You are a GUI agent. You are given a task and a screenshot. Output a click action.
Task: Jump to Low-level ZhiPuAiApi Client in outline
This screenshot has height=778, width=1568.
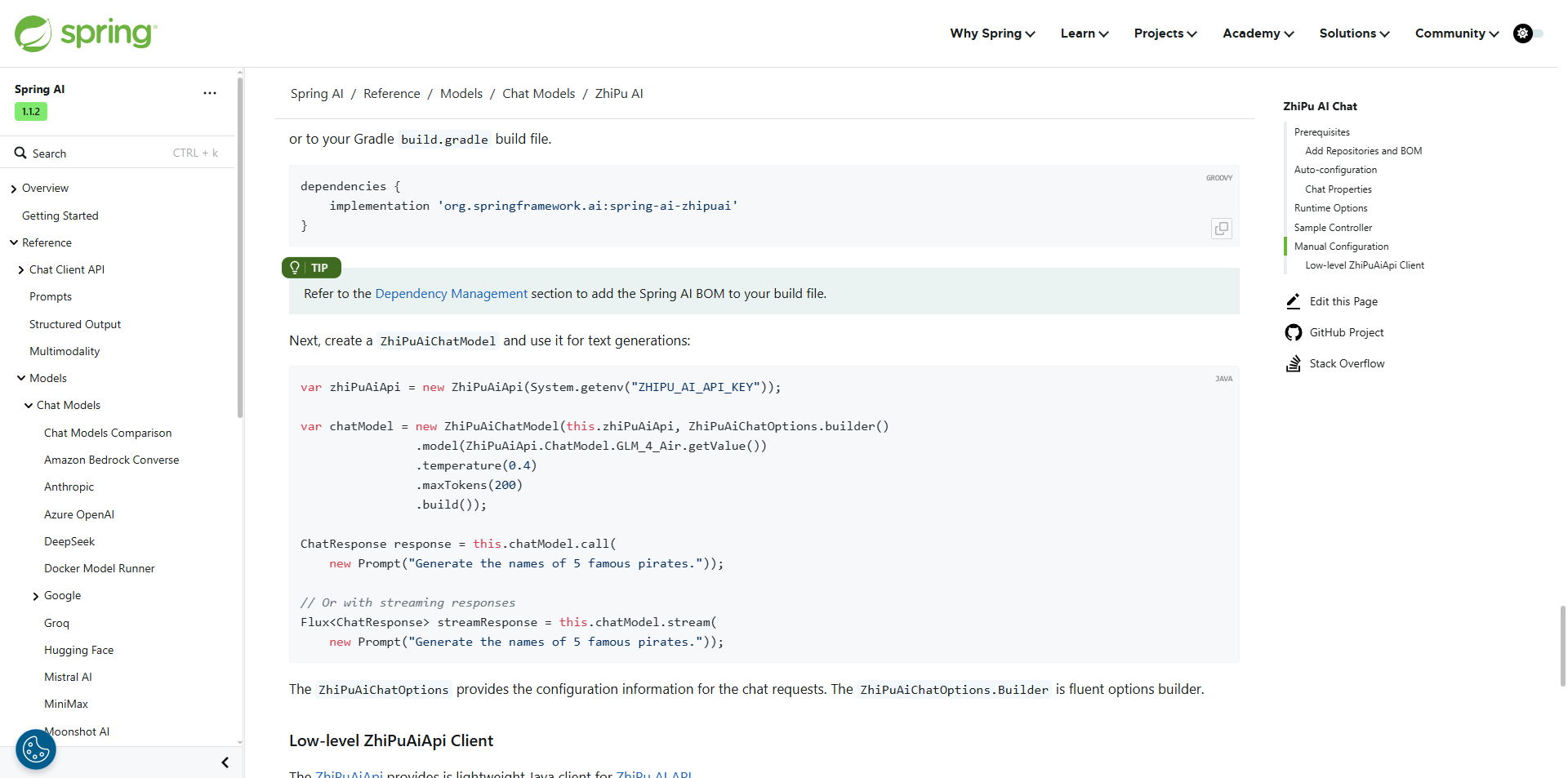point(1365,265)
